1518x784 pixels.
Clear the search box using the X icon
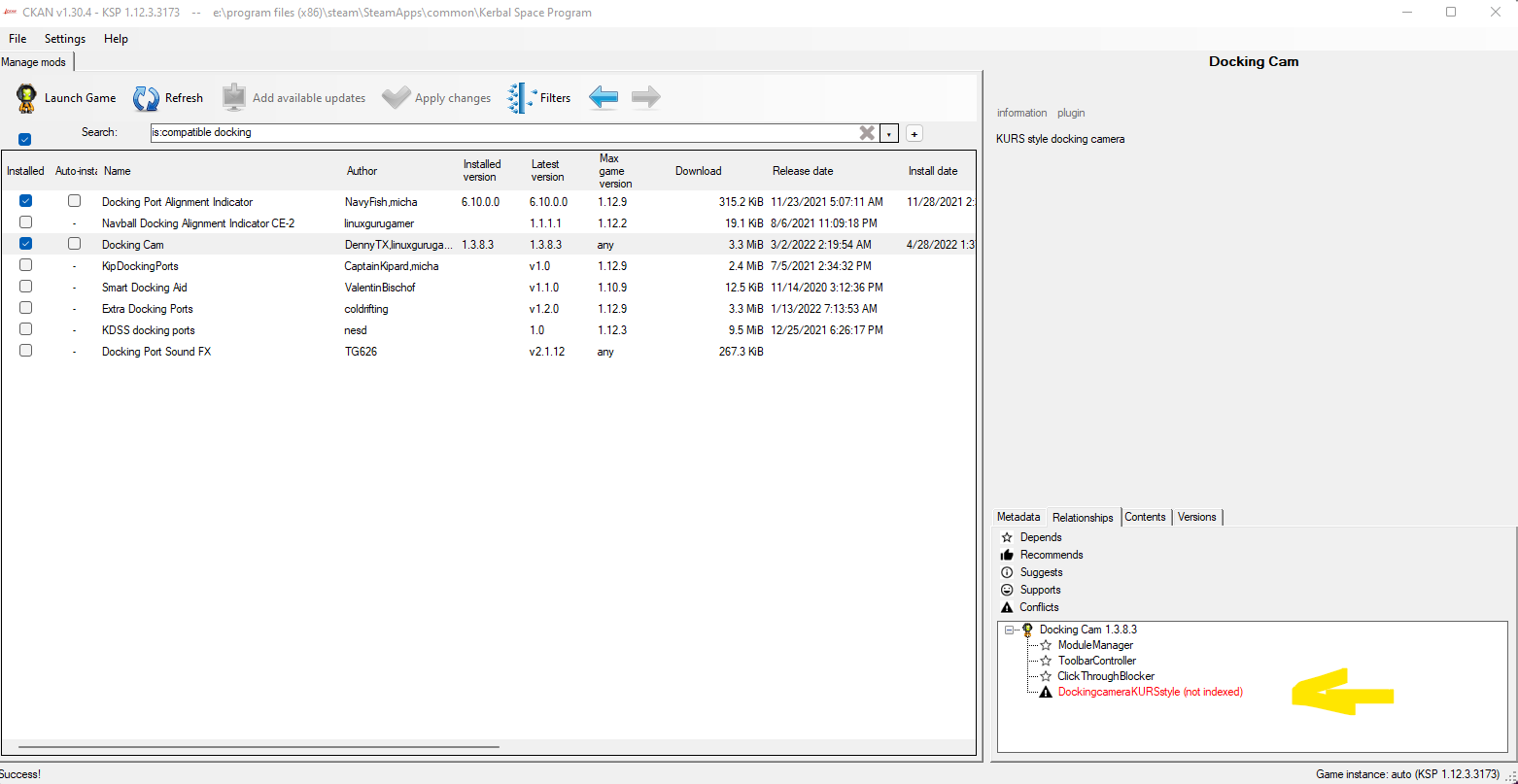point(866,132)
